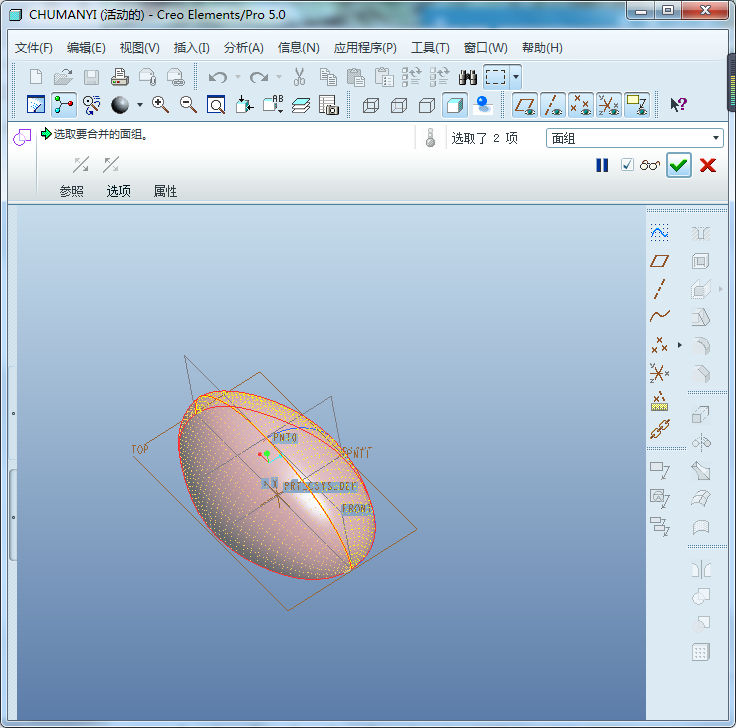Click the Reorient view icon

[244, 105]
